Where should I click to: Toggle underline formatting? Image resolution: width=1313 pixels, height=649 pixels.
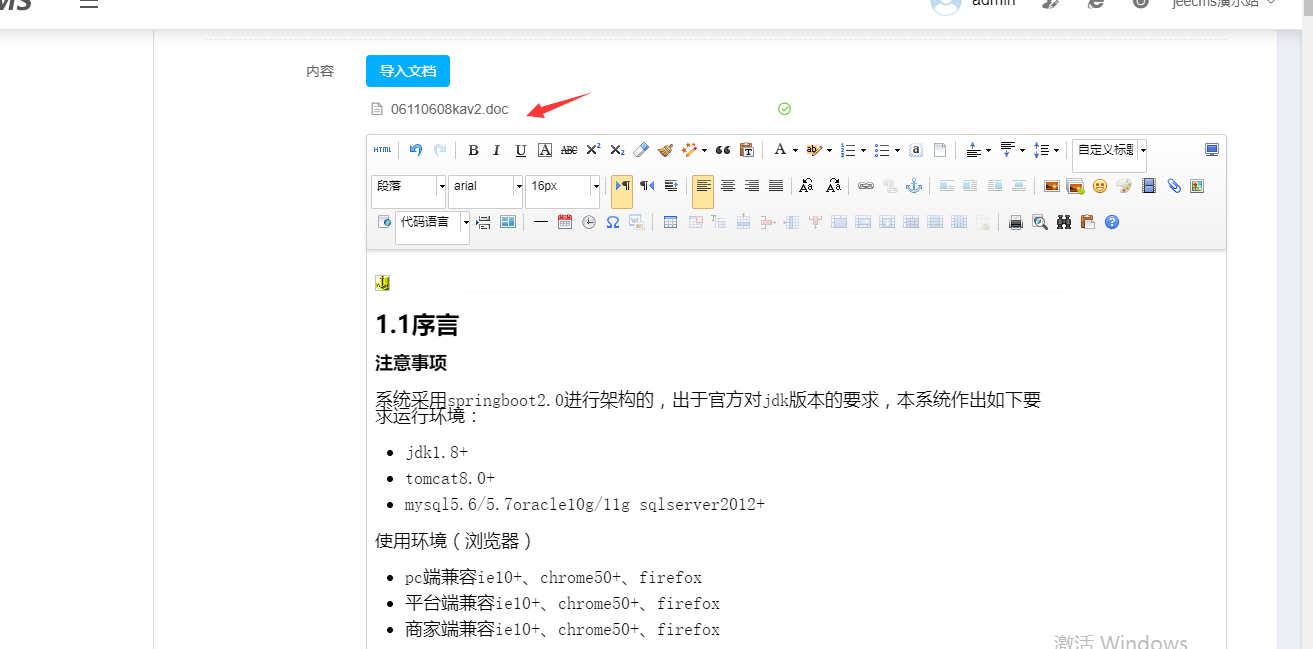(521, 150)
